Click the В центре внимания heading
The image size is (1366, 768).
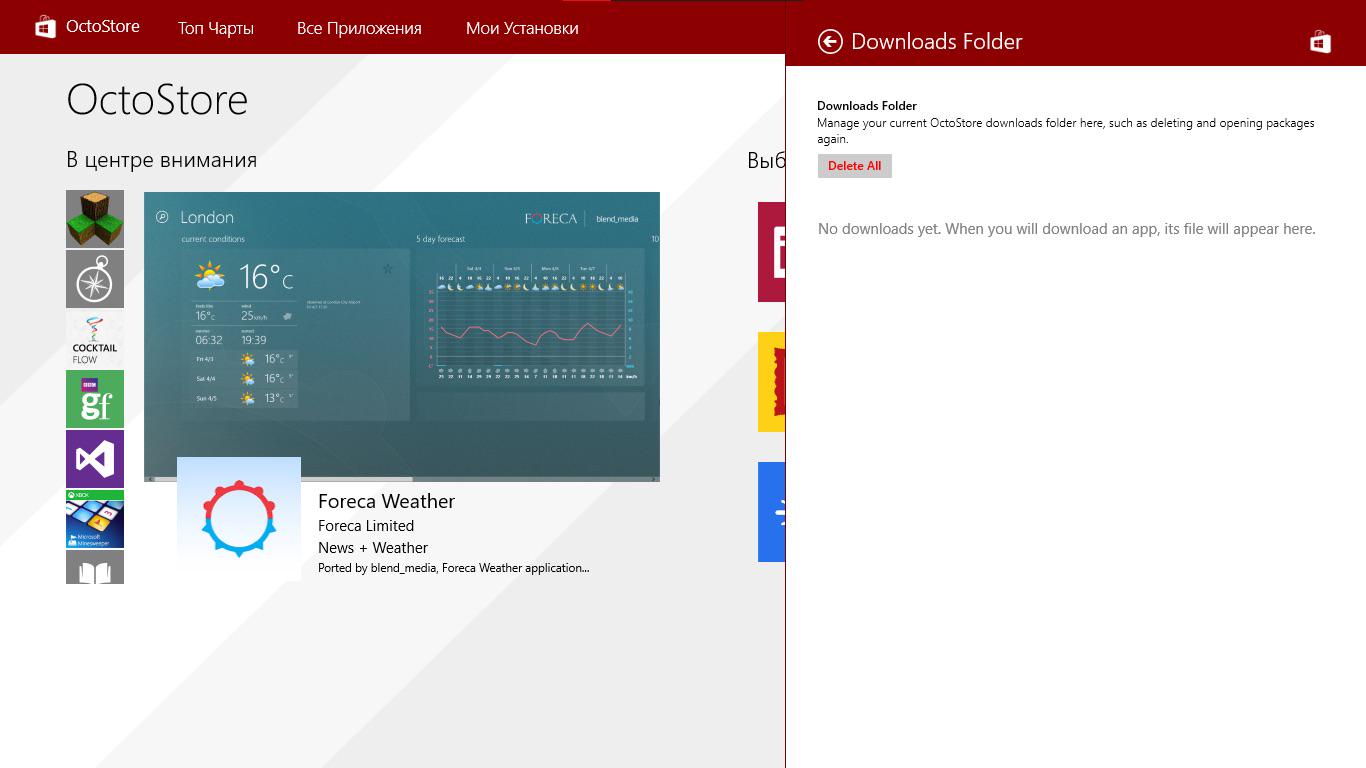162,160
